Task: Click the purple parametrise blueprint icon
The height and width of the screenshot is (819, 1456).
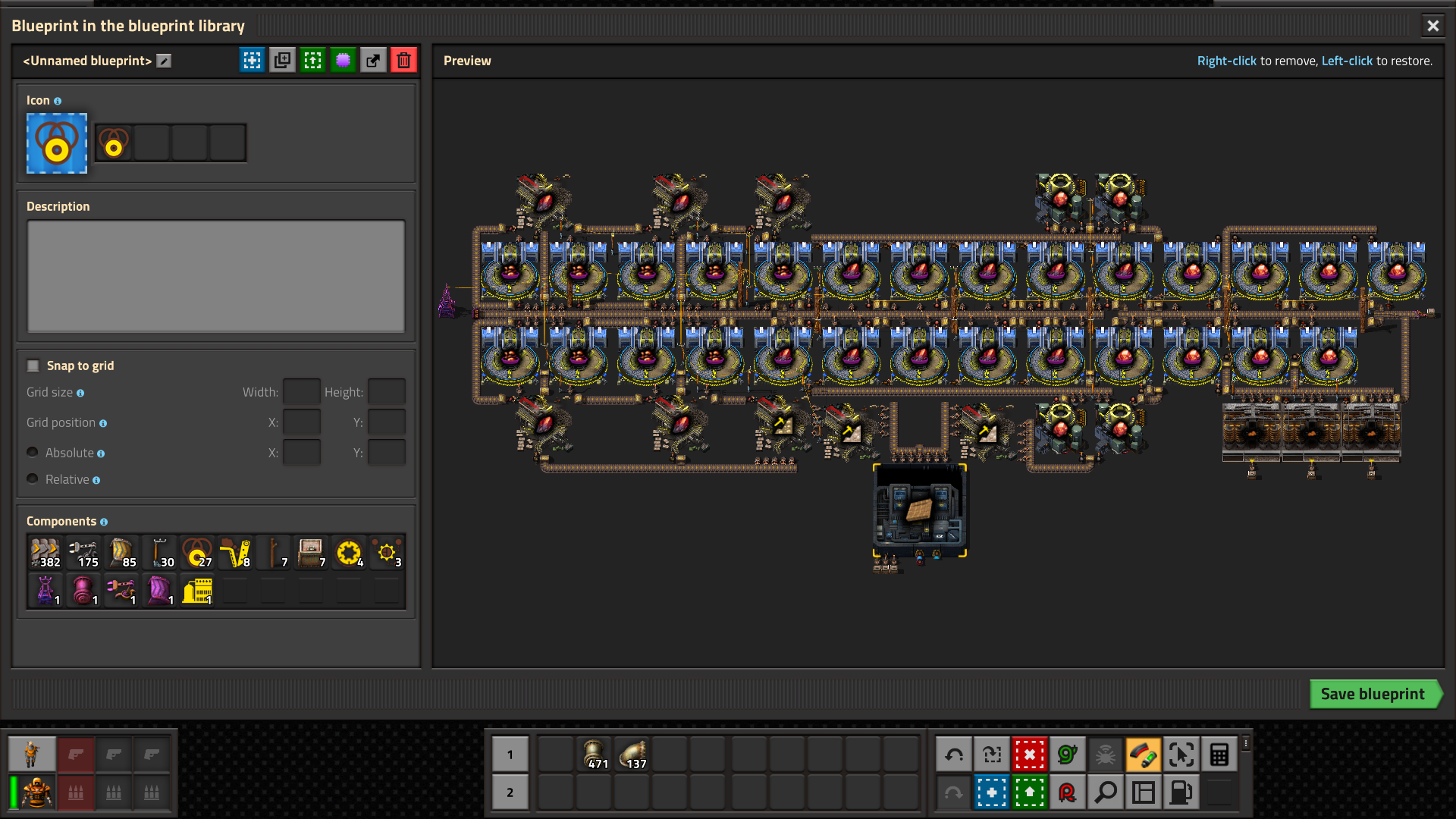Action: (343, 60)
